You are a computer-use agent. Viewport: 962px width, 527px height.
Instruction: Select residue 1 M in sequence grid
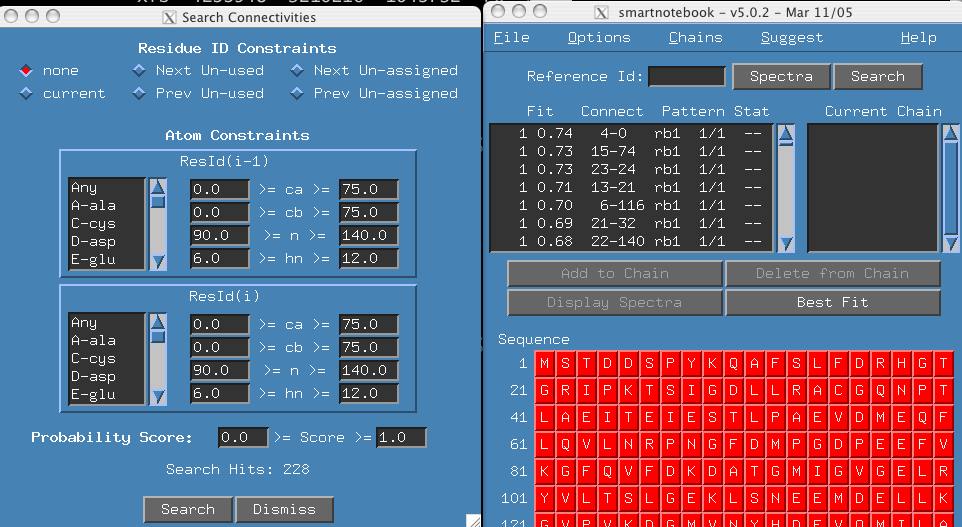545,364
